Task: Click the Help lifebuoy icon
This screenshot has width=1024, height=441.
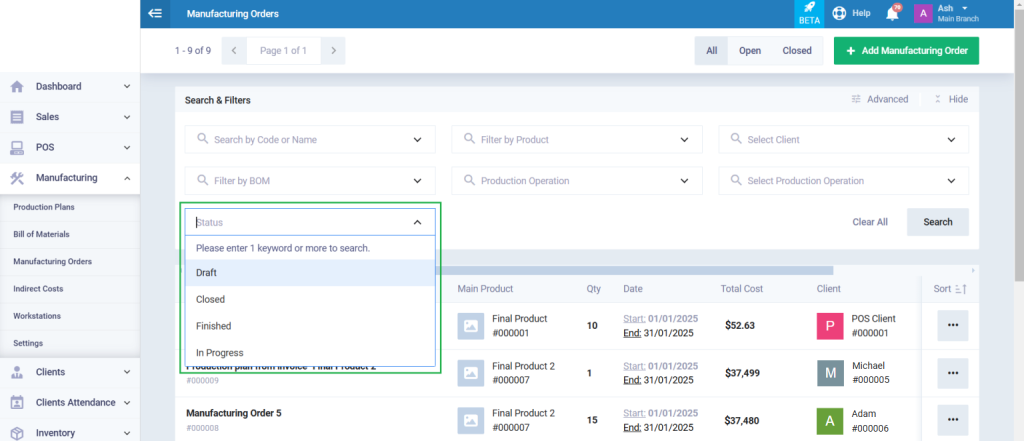Action: [839, 13]
